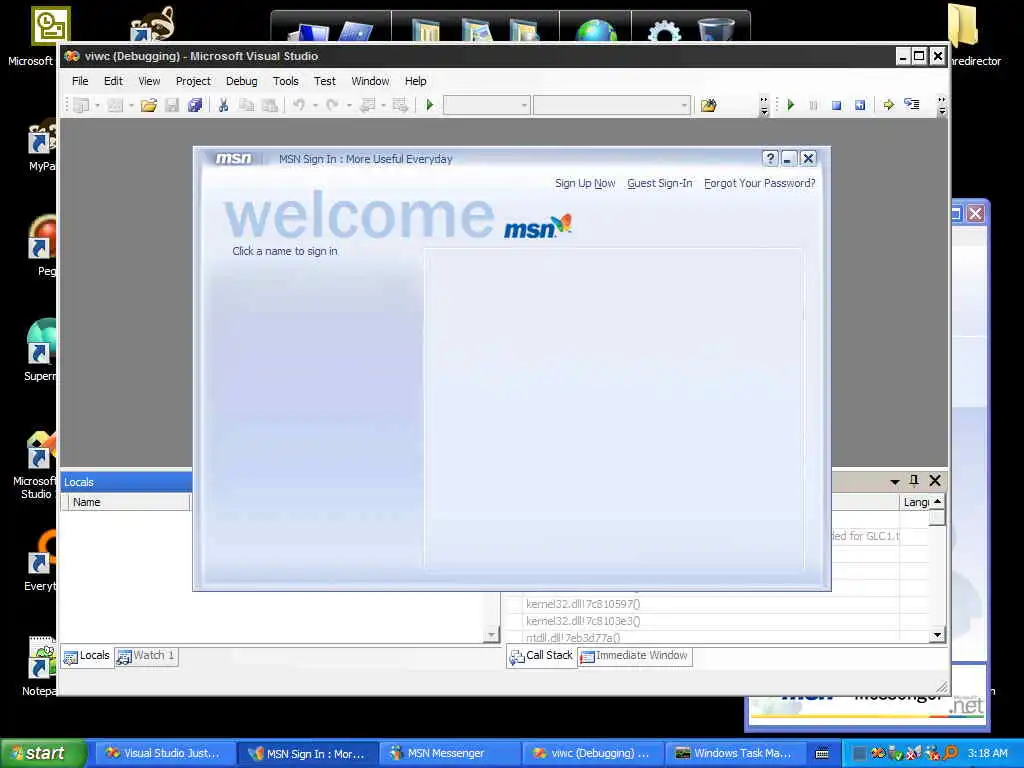
Task: Switch to Windows Task Manager taskbar item
Action: [x=734, y=754]
